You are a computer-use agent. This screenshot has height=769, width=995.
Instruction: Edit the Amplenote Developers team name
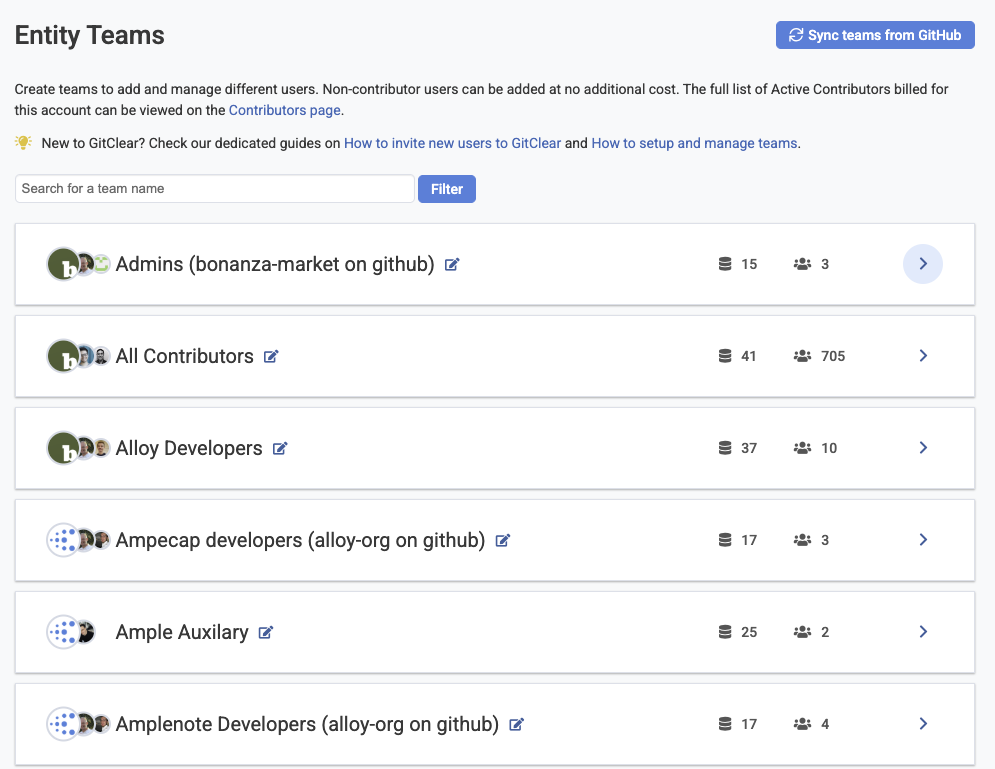[x=516, y=725]
